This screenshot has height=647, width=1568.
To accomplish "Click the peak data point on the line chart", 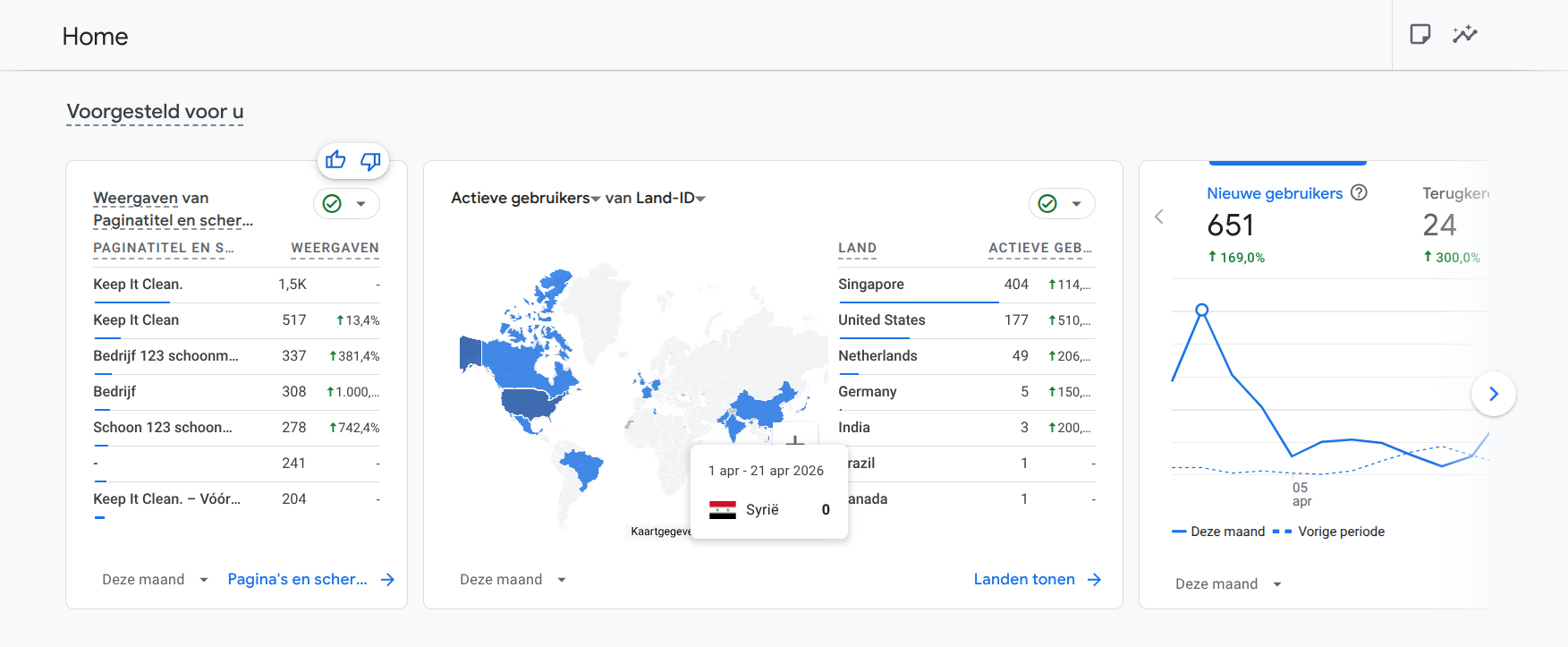I will tap(1202, 310).
